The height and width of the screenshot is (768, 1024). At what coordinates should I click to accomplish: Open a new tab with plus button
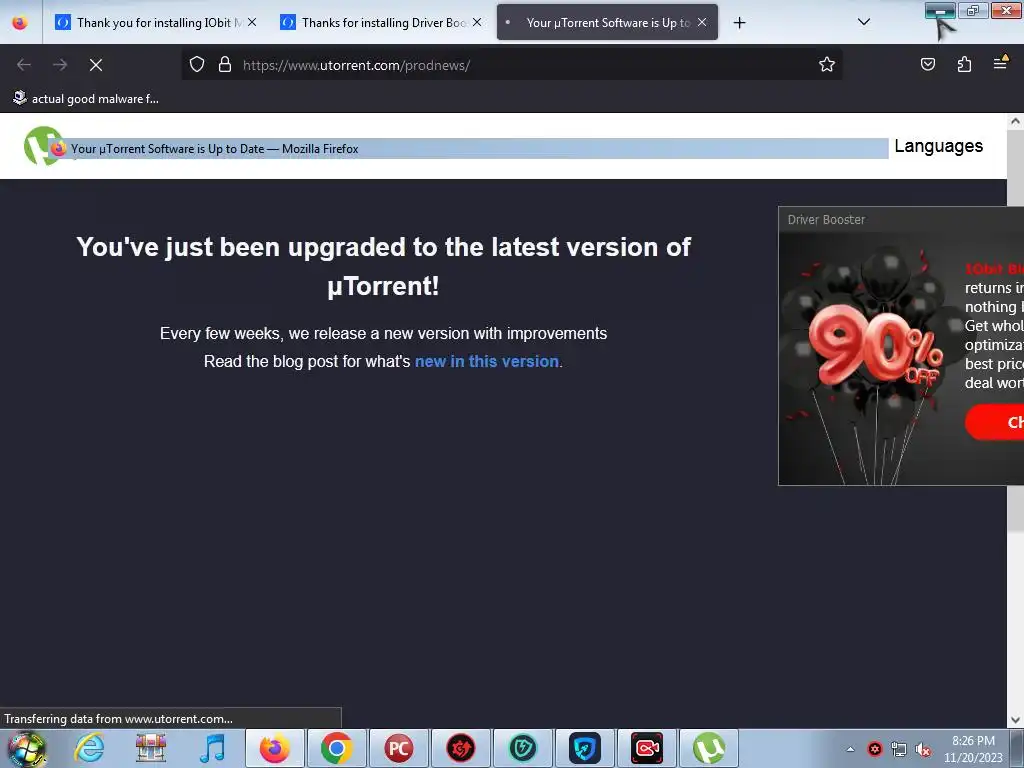coord(739,23)
